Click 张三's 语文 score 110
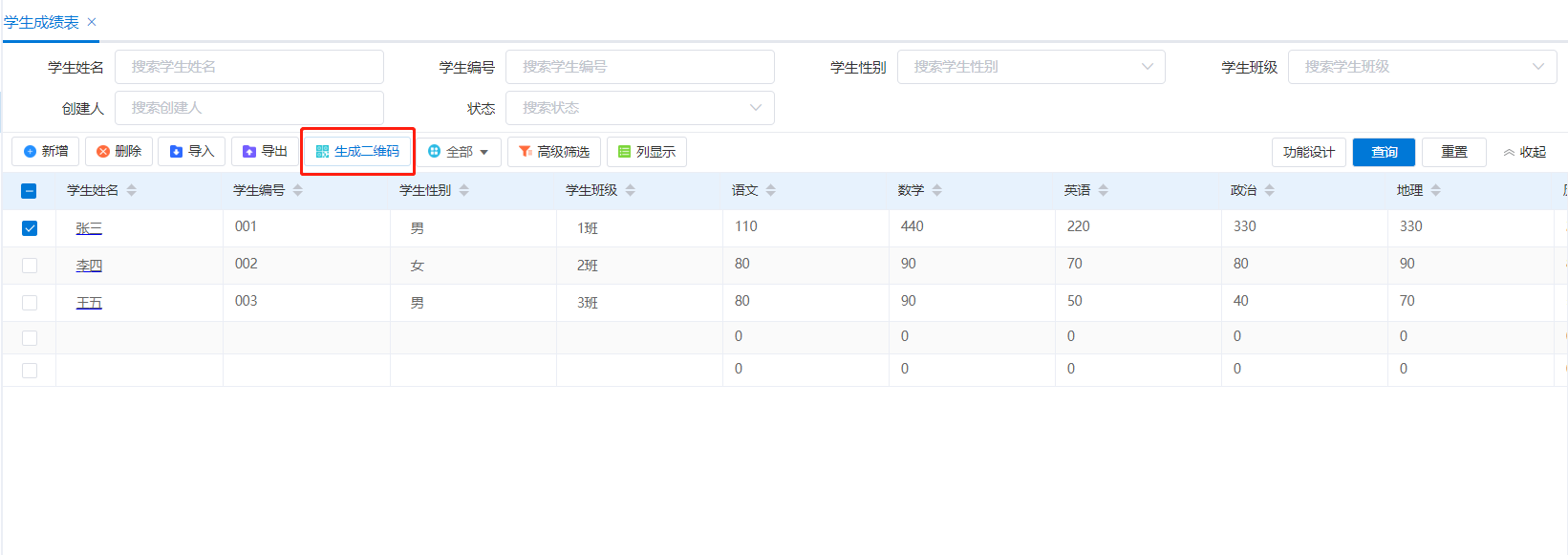This screenshot has width=1568, height=555. click(746, 226)
